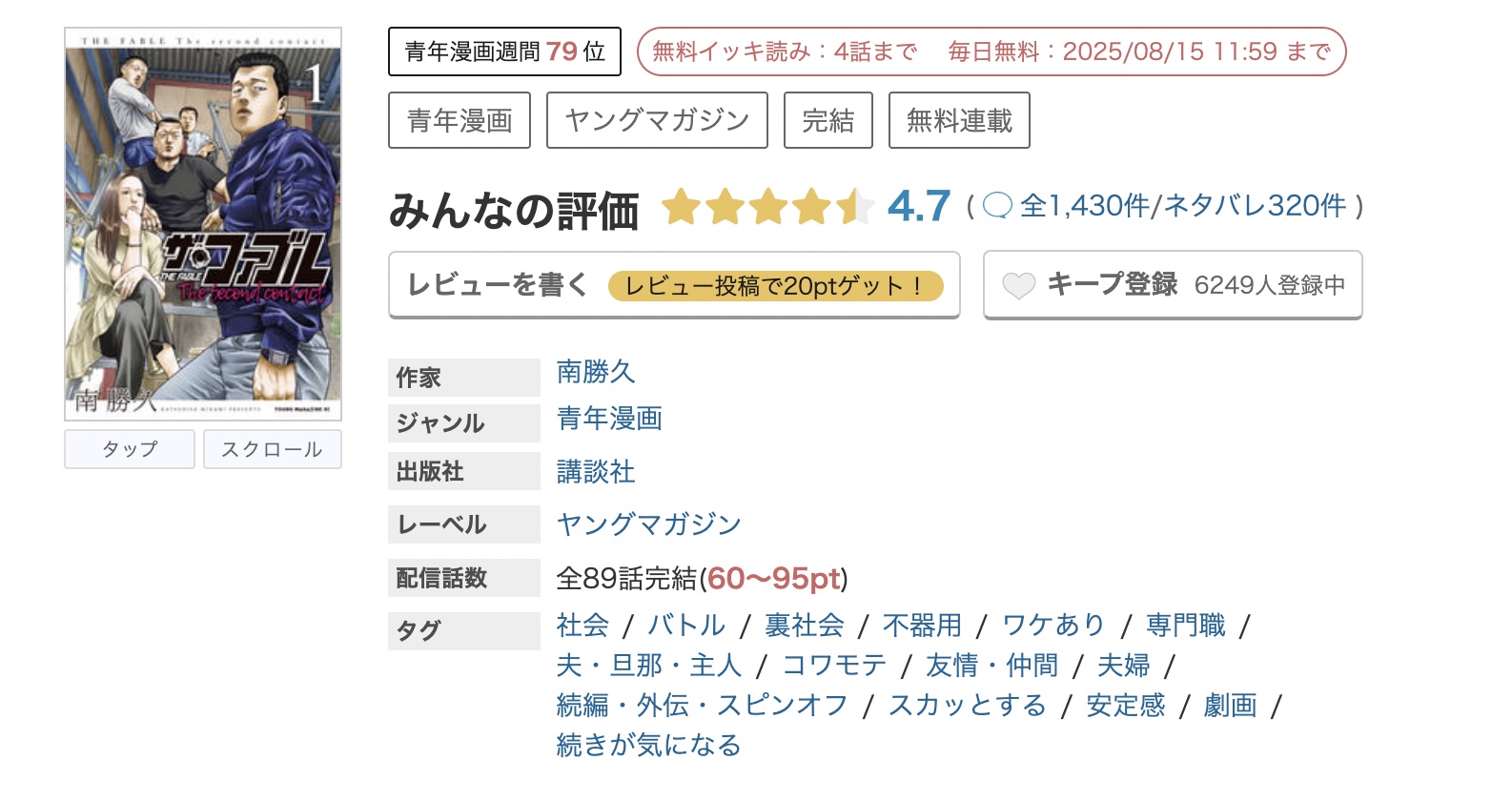Viewport: 1512px width, 801px height.
Task: Click the 裏社会 tag link
Action: tap(805, 626)
